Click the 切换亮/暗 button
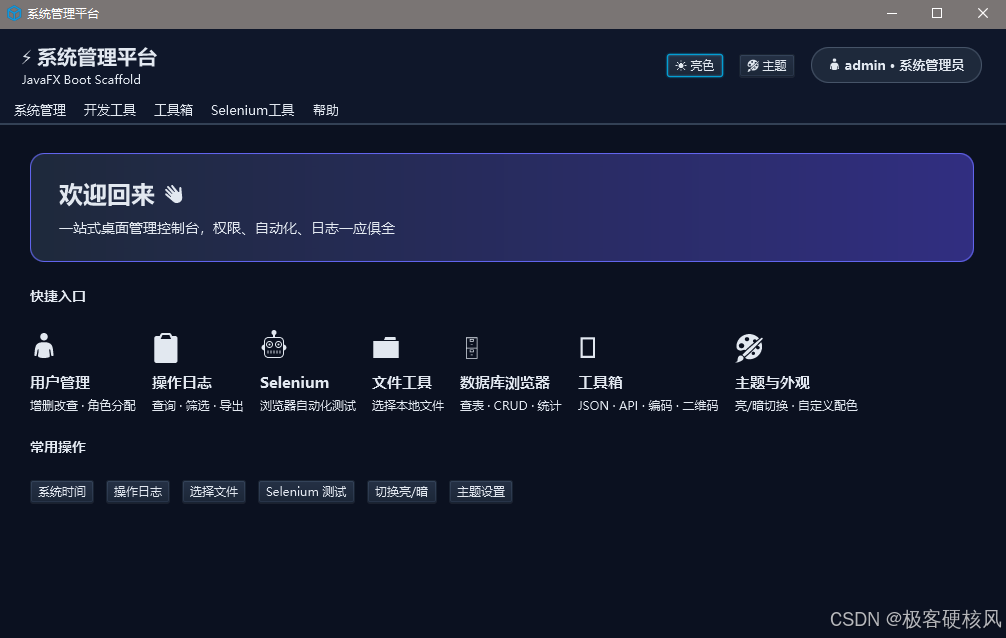1006x638 pixels. (402, 492)
